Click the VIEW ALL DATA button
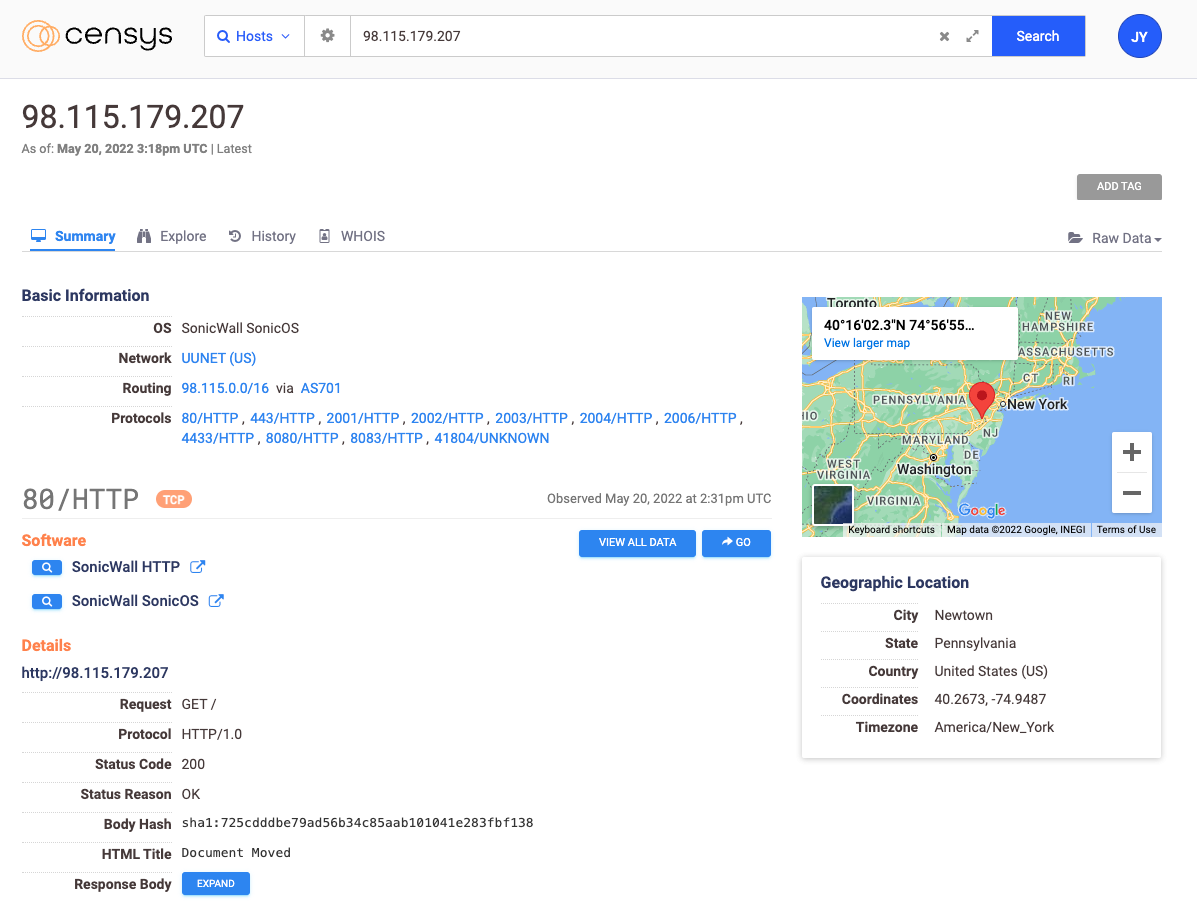 [x=637, y=543]
